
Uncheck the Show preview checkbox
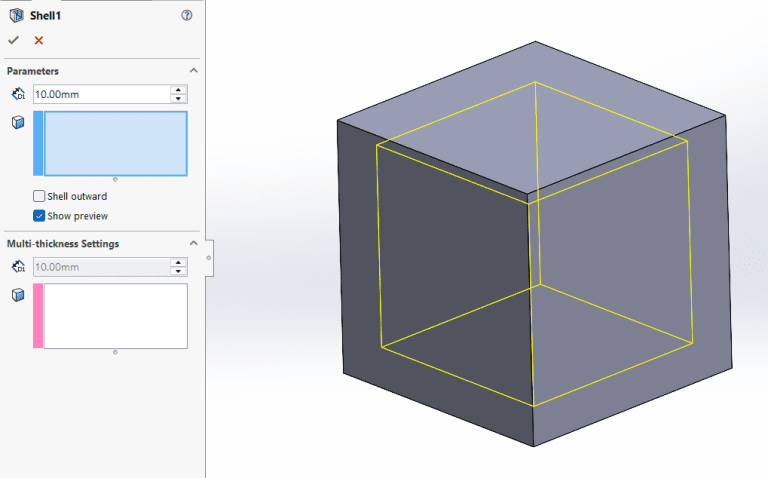point(39,216)
